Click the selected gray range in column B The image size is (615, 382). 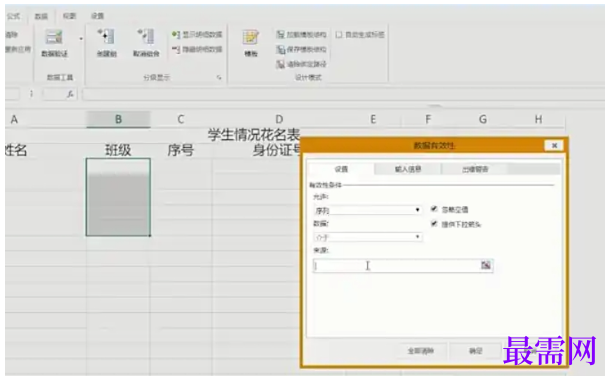point(118,197)
